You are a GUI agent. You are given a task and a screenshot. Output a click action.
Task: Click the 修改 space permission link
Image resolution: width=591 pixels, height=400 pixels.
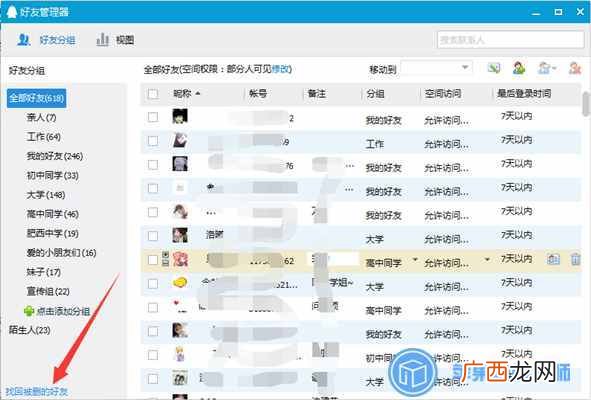tap(280, 69)
